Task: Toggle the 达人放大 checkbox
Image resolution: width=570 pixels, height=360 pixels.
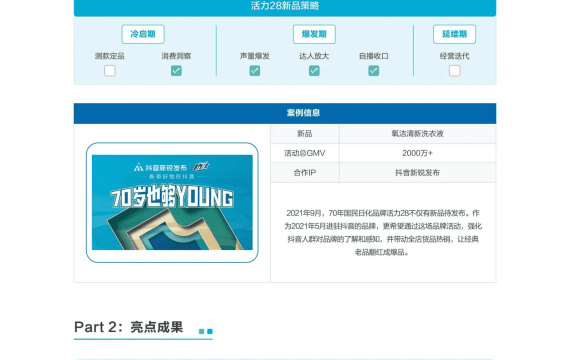Action: tap(314, 71)
